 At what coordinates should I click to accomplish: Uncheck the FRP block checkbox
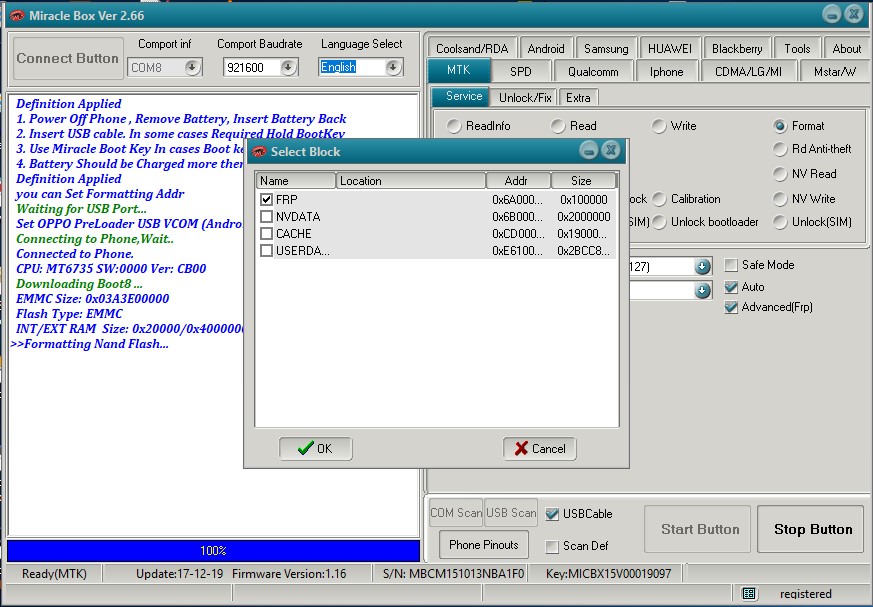pos(266,199)
